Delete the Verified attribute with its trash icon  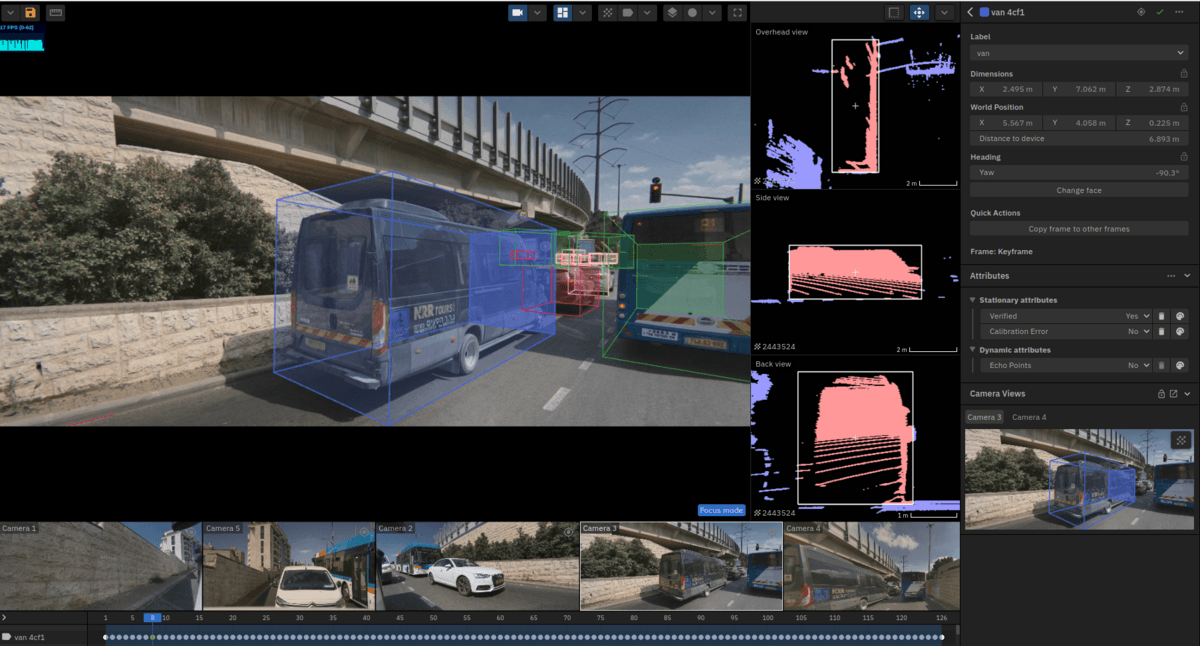(x=1161, y=316)
